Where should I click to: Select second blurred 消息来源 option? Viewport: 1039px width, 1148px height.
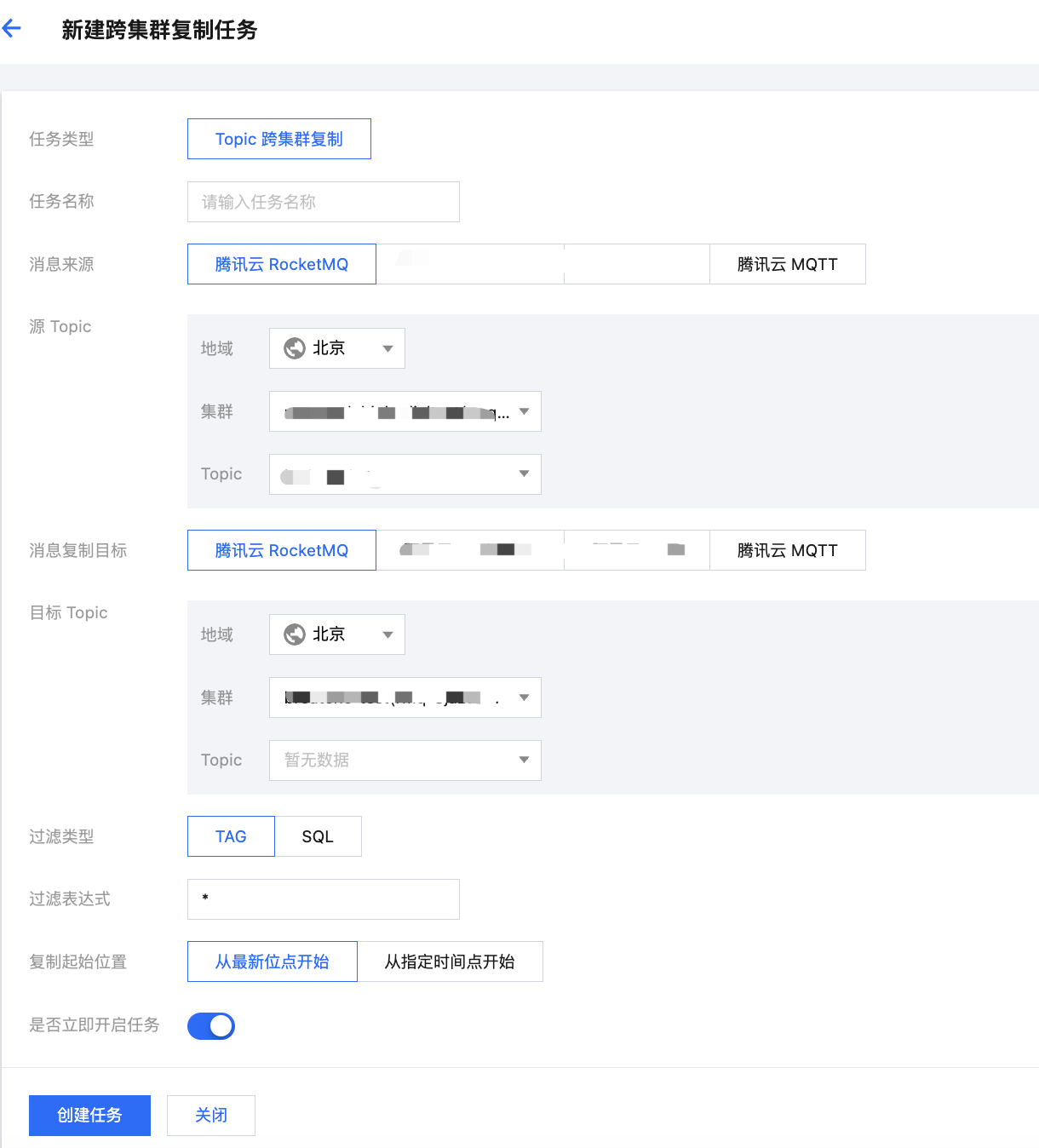tap(470, 264)
